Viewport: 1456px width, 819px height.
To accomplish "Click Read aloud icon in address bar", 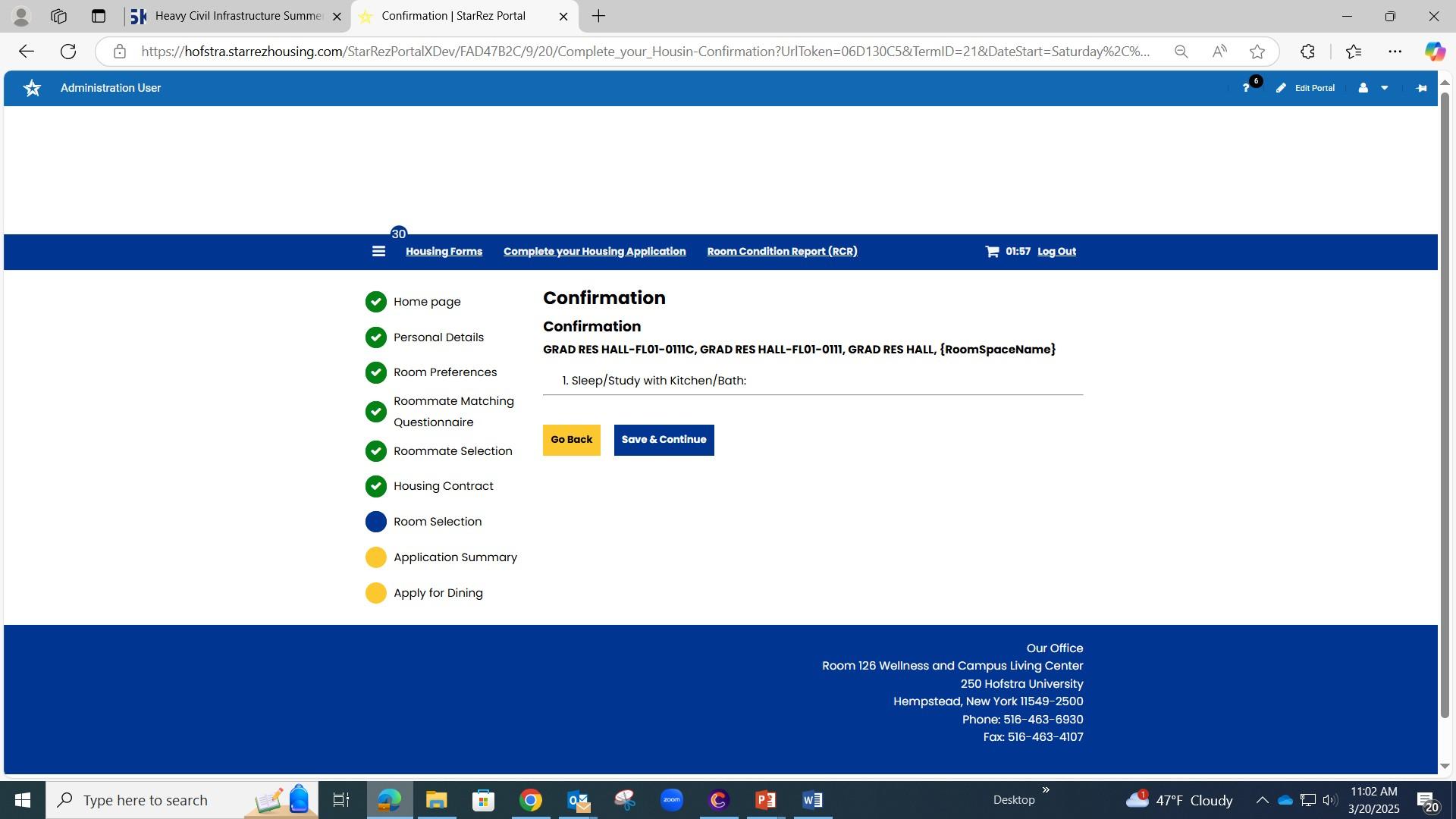I will pyautogui.click(x=1219, y=52).
